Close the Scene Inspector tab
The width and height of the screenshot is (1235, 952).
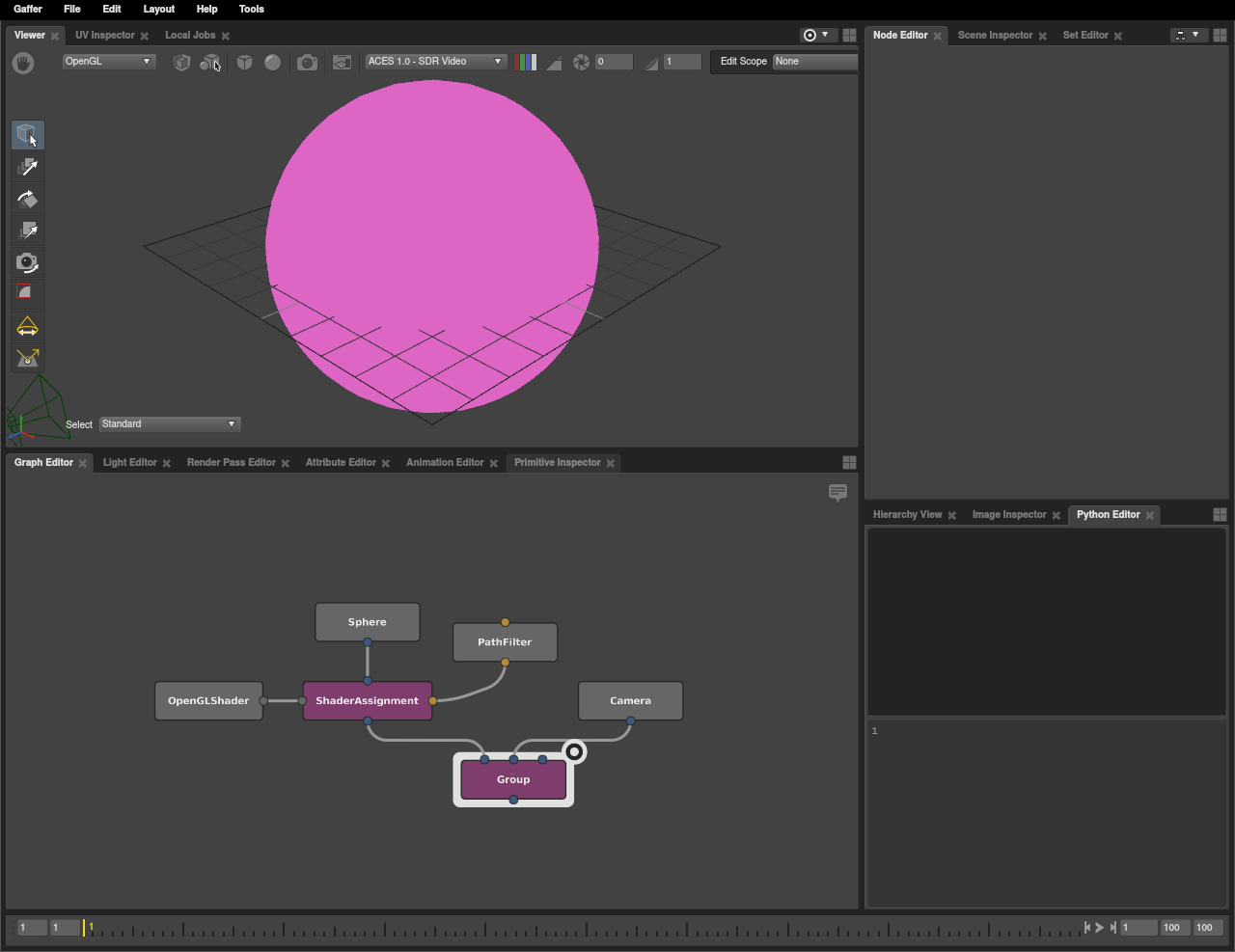(x=1042, y=36)
